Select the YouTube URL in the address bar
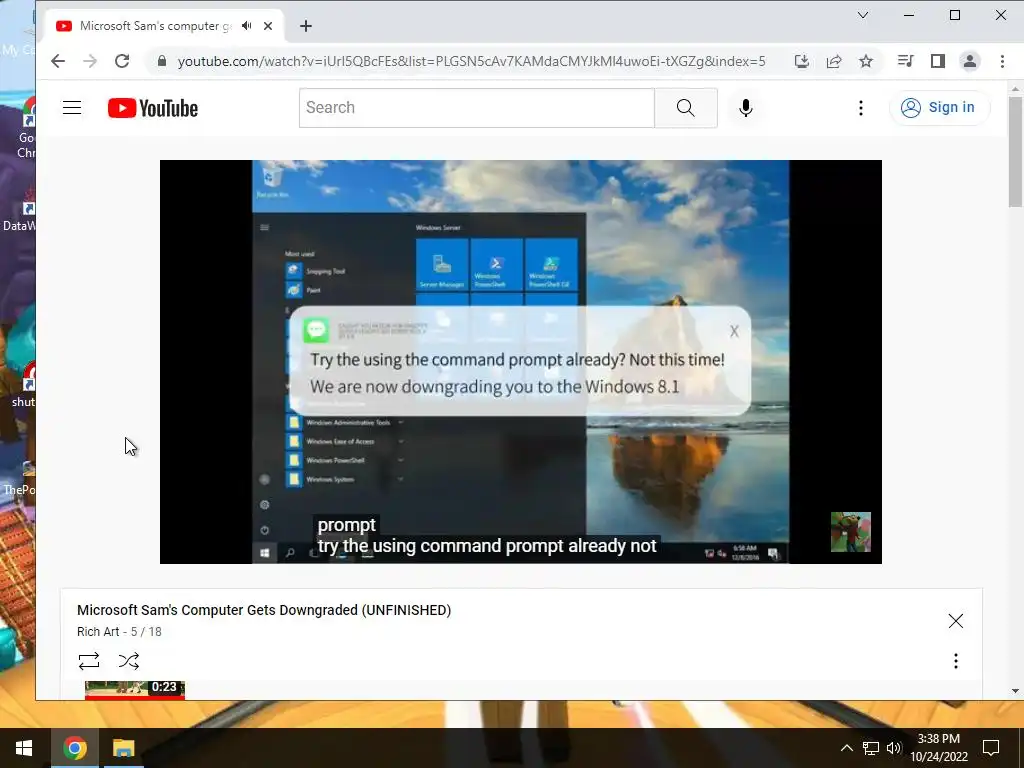Screen dimensions: 1024x768 tap(471, 61)
